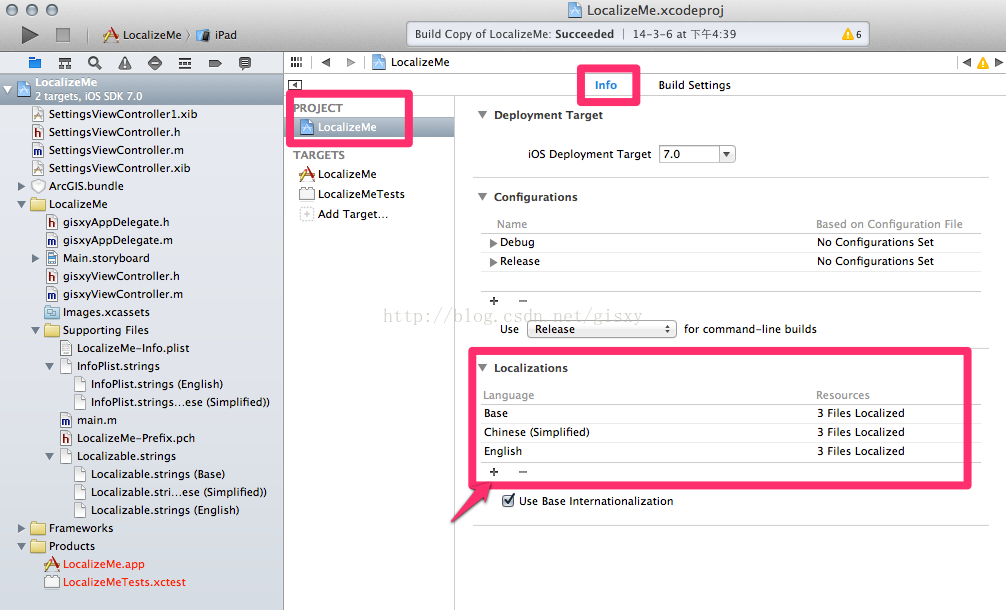Collapse the Configurations section
The height and width of the screenshot is (610, 1006).
click(x=482, y=197)
